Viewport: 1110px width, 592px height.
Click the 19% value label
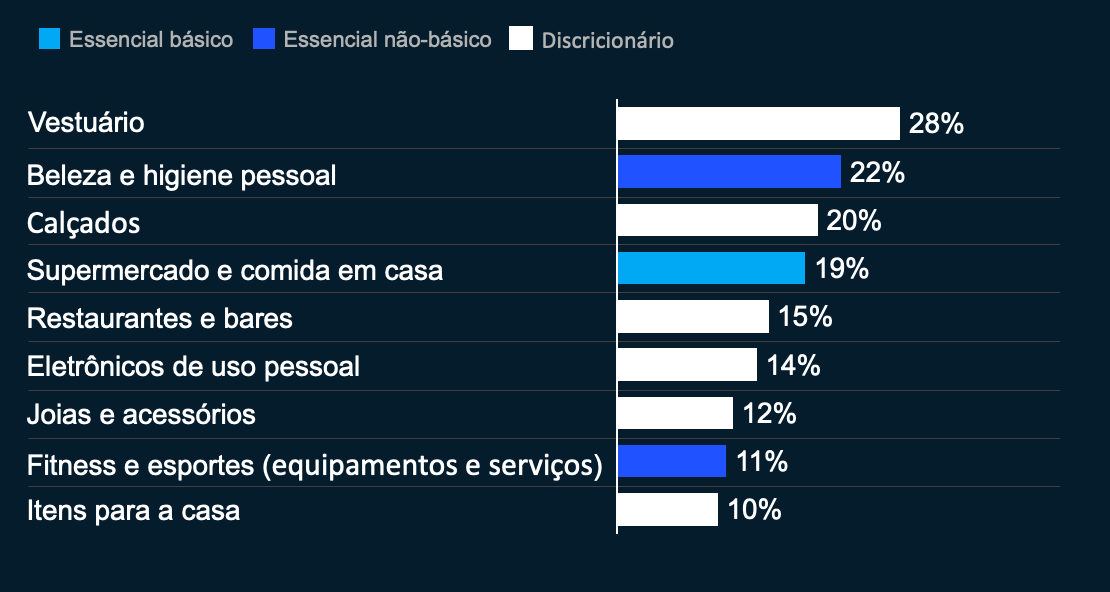pyautogui.click(x=841, y=268)
